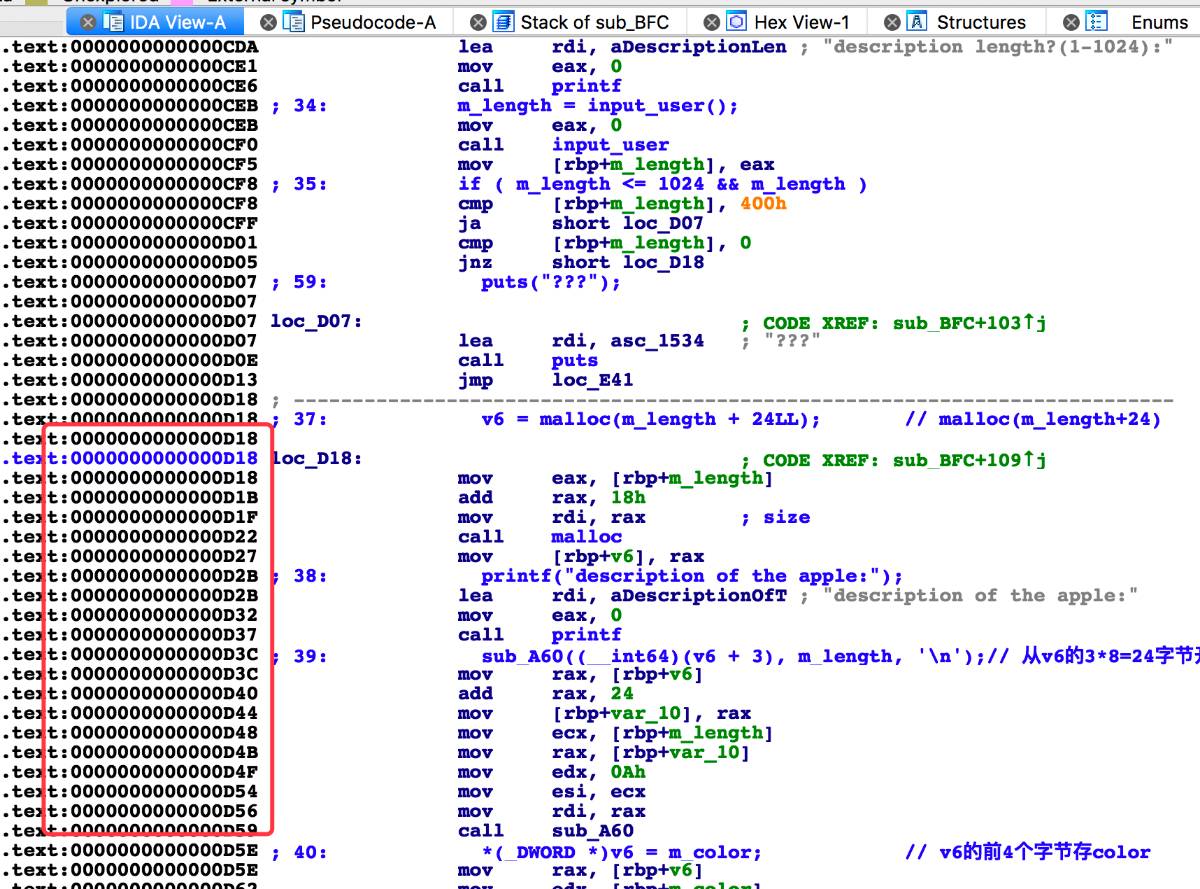Close the Hex View-1 tab
The image size is (1200, 889).
click(x=711, y=22)
